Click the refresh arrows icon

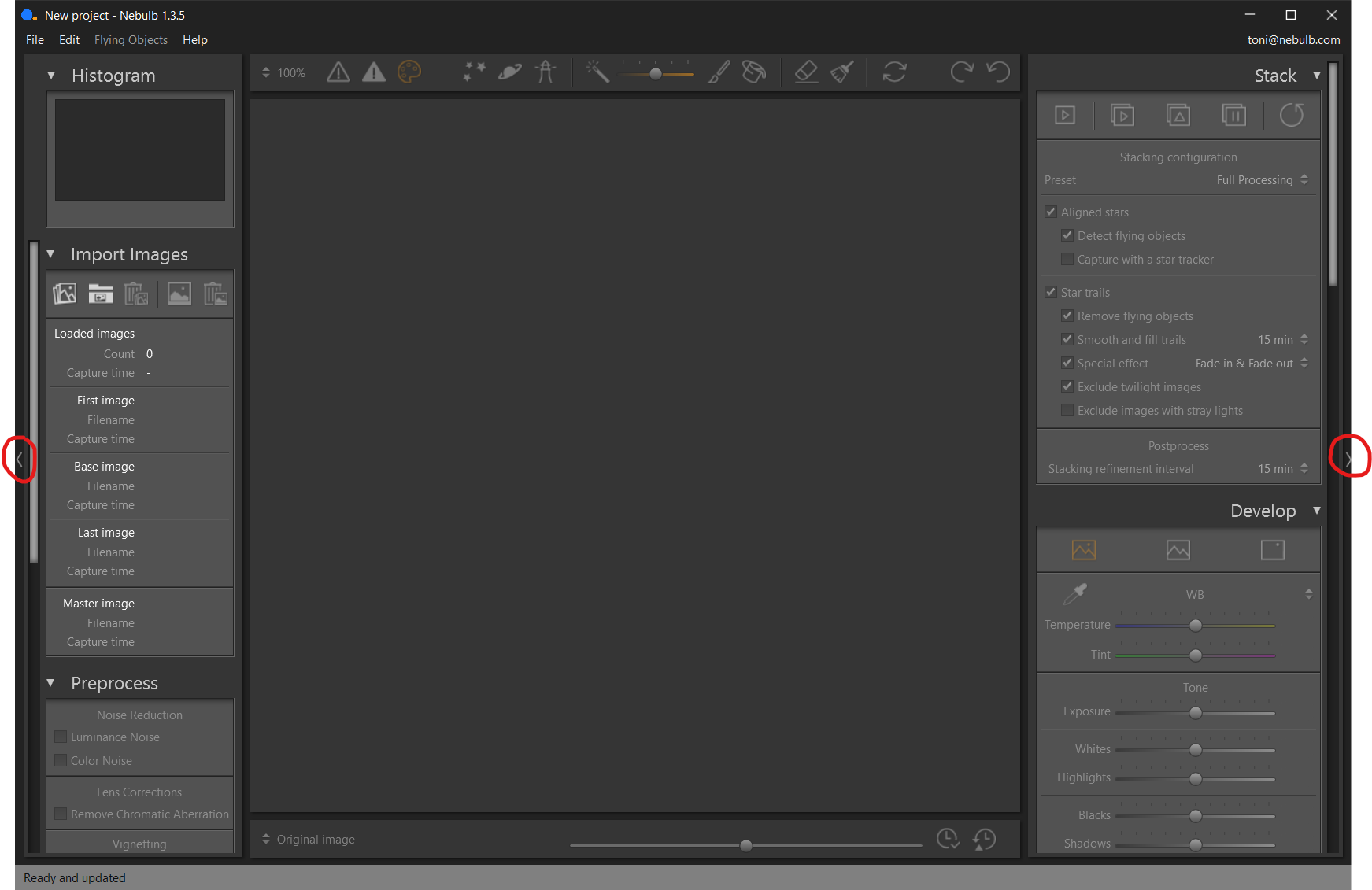(895, 72)
